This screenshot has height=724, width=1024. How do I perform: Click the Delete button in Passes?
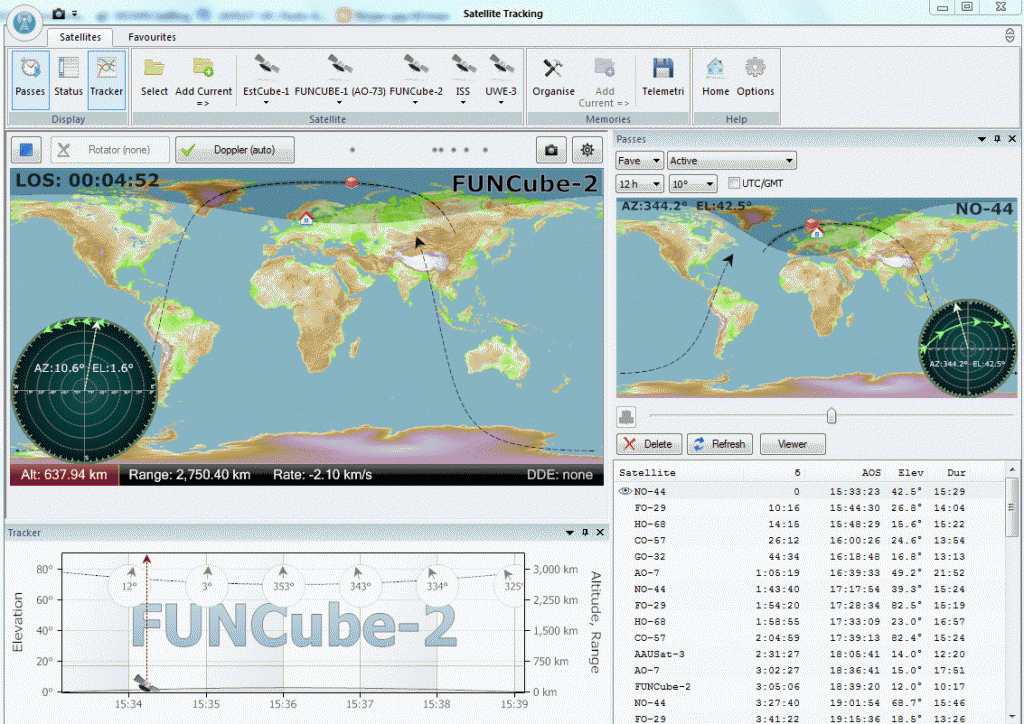[x=649, y=444]
